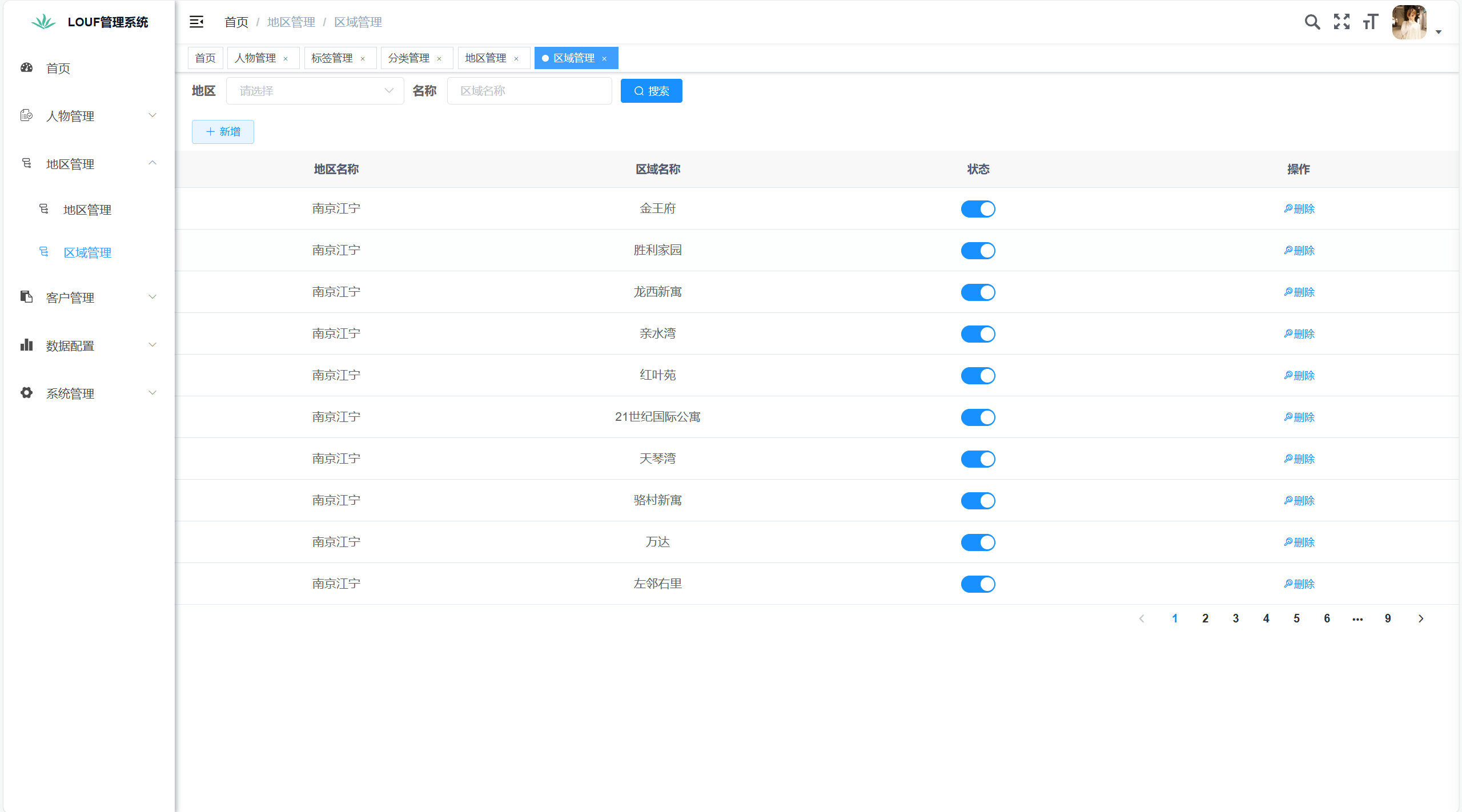Disable status switch for 金王府
The width and height of the screenshot is (1462, 812).
978,209
